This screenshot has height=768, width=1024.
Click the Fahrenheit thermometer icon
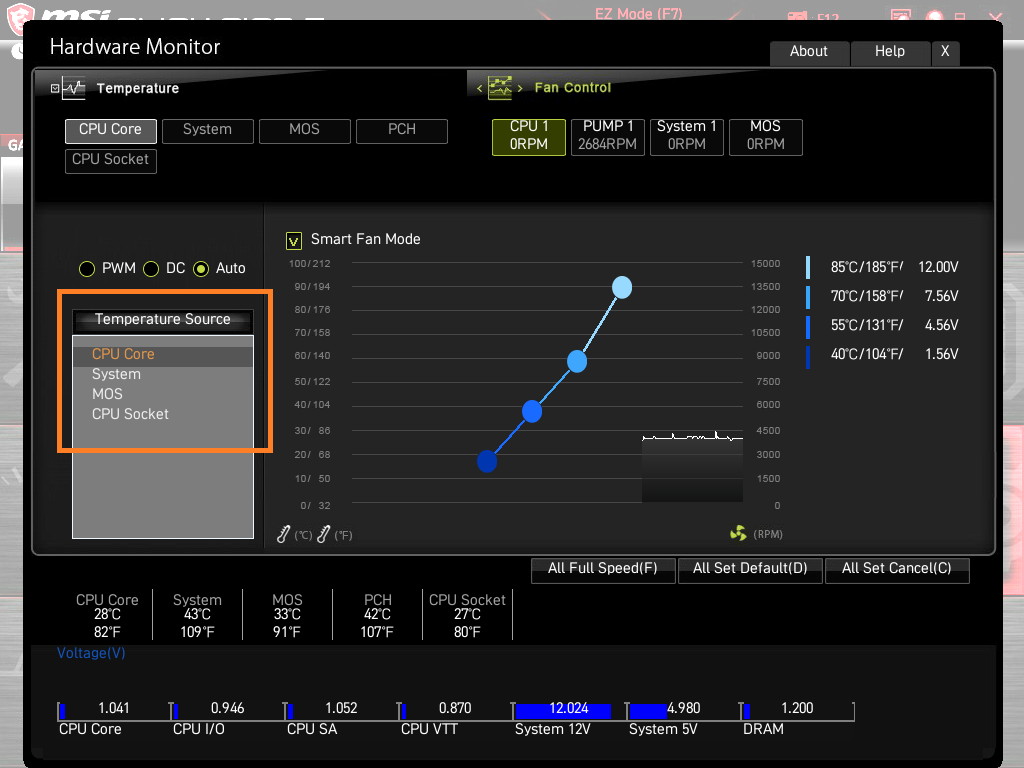click(323, 535)
